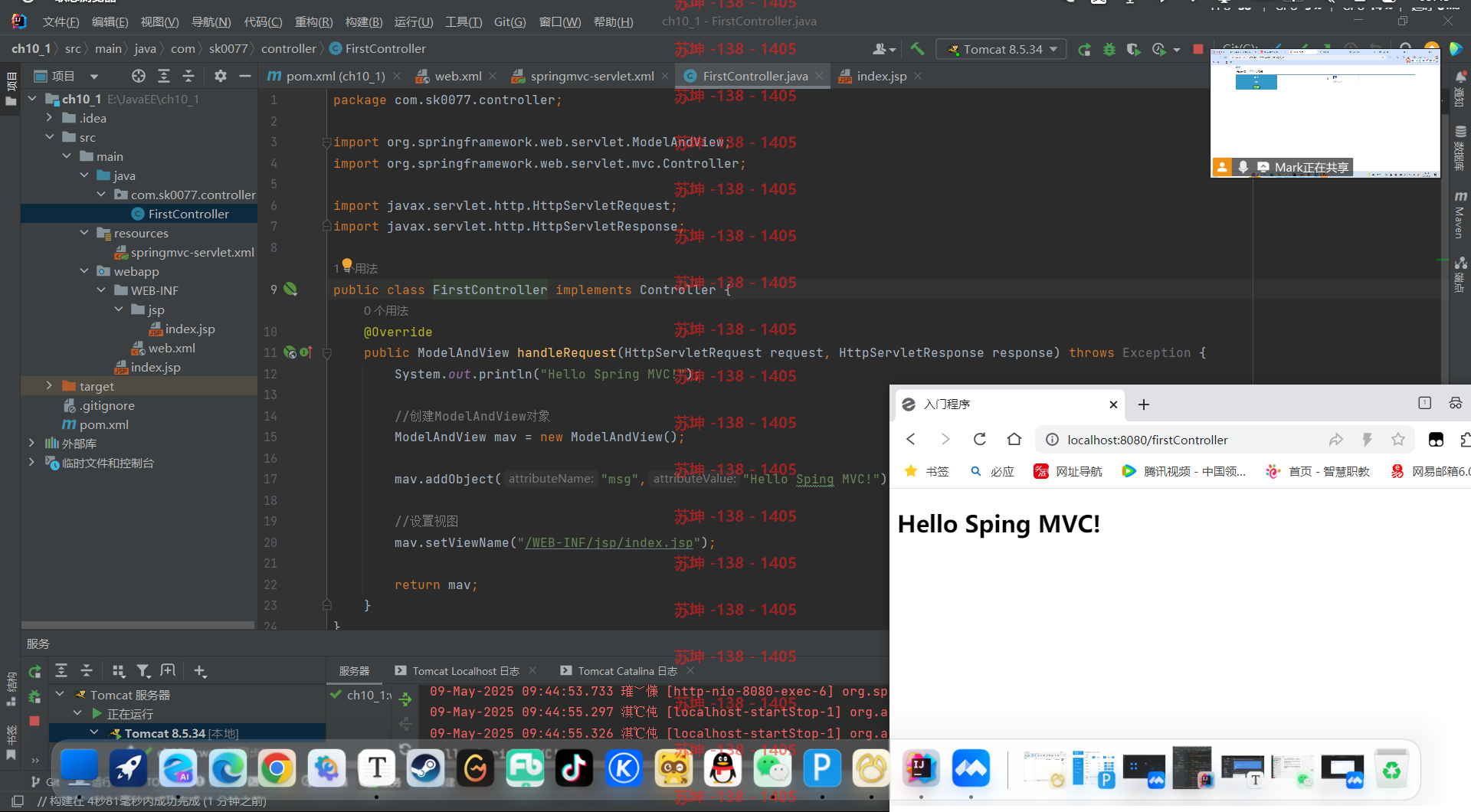1471x812 pixels.
Task: Open new browser tab with plus
Action: pos(1144,404)
